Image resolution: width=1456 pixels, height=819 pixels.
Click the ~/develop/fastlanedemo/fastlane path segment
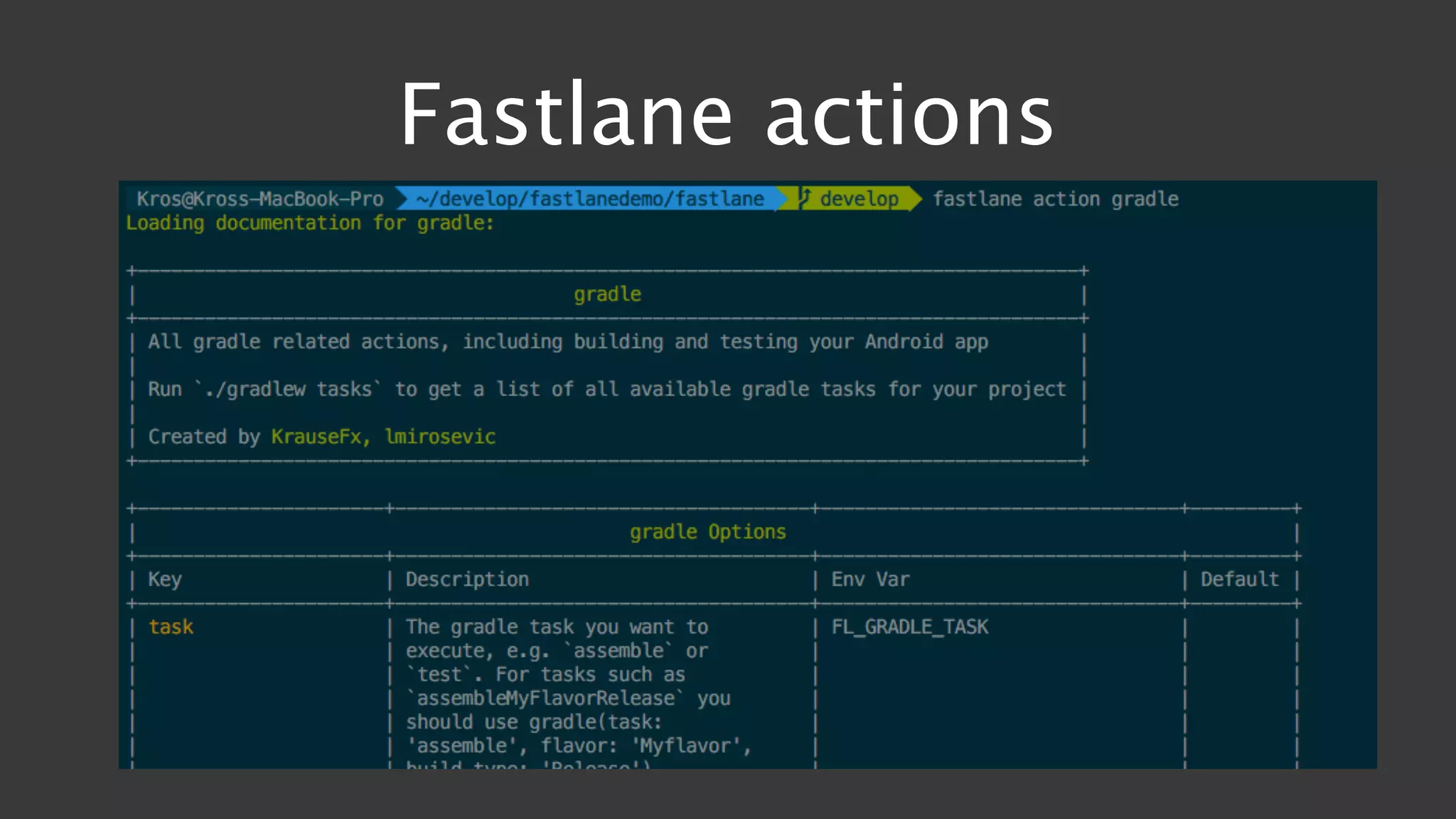click(591, 199)
